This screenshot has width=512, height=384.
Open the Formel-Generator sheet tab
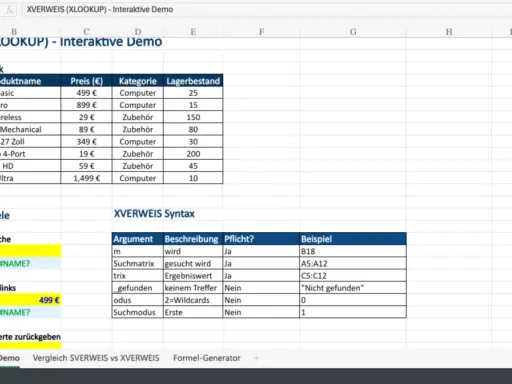[x=207, y=358]
